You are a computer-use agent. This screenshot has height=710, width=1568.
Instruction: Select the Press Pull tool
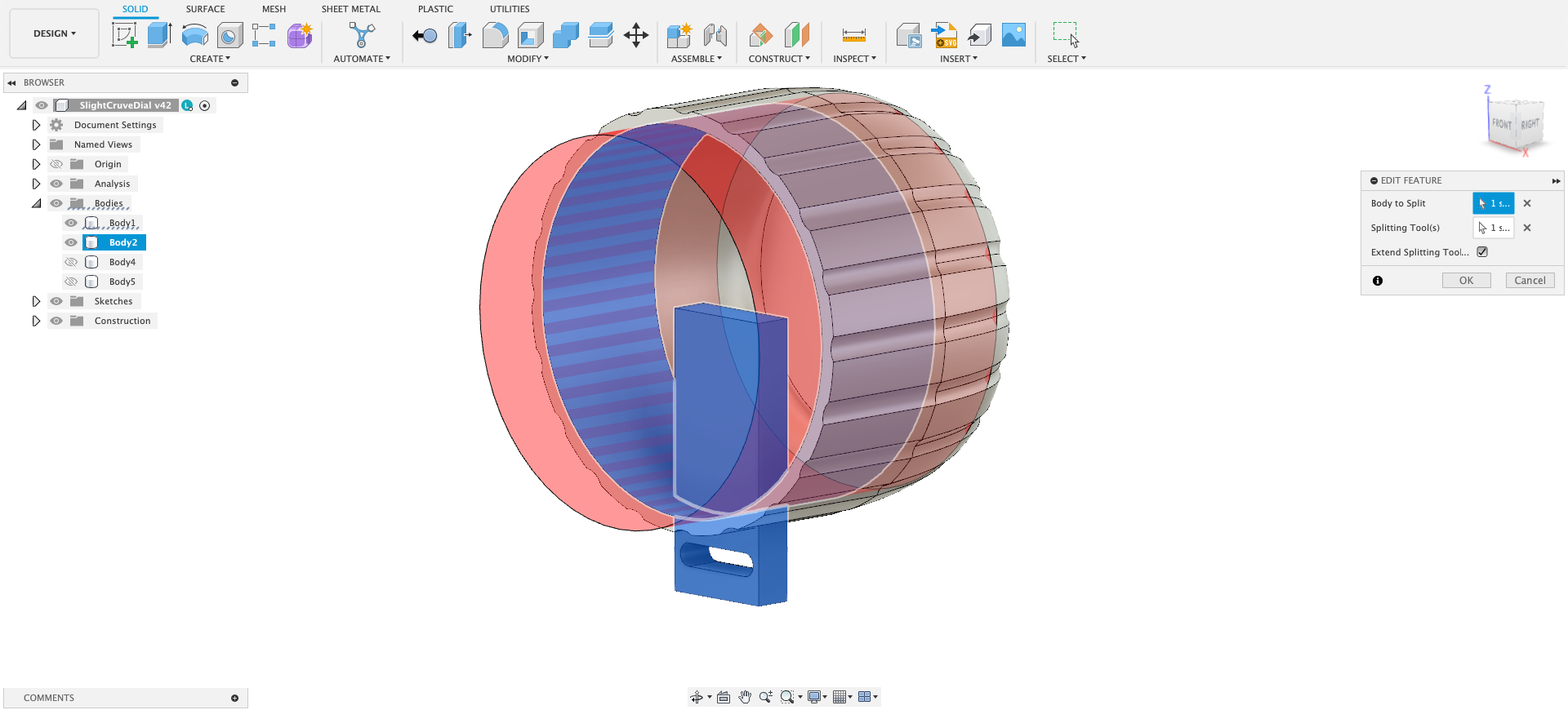pos(460,35)
